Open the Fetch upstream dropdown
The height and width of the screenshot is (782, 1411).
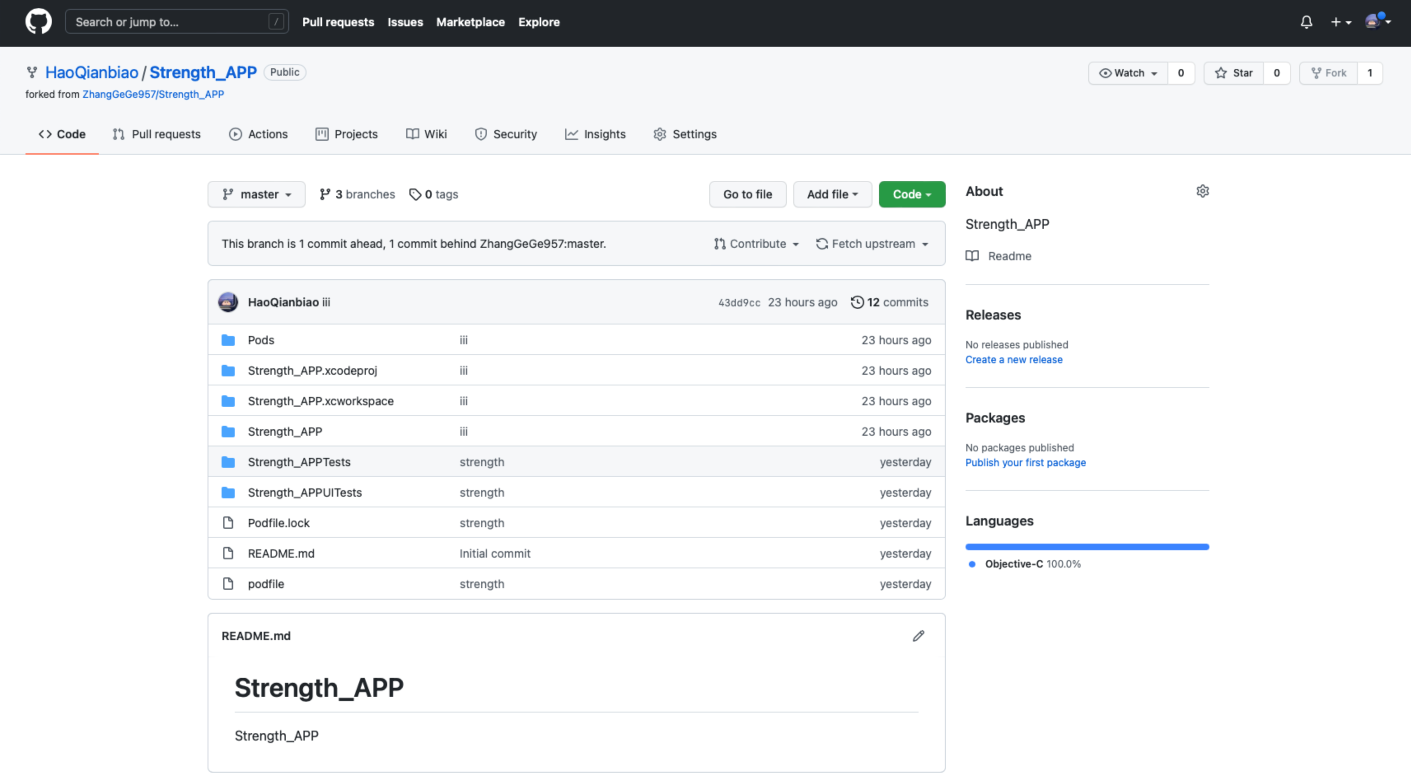[872, 244]
